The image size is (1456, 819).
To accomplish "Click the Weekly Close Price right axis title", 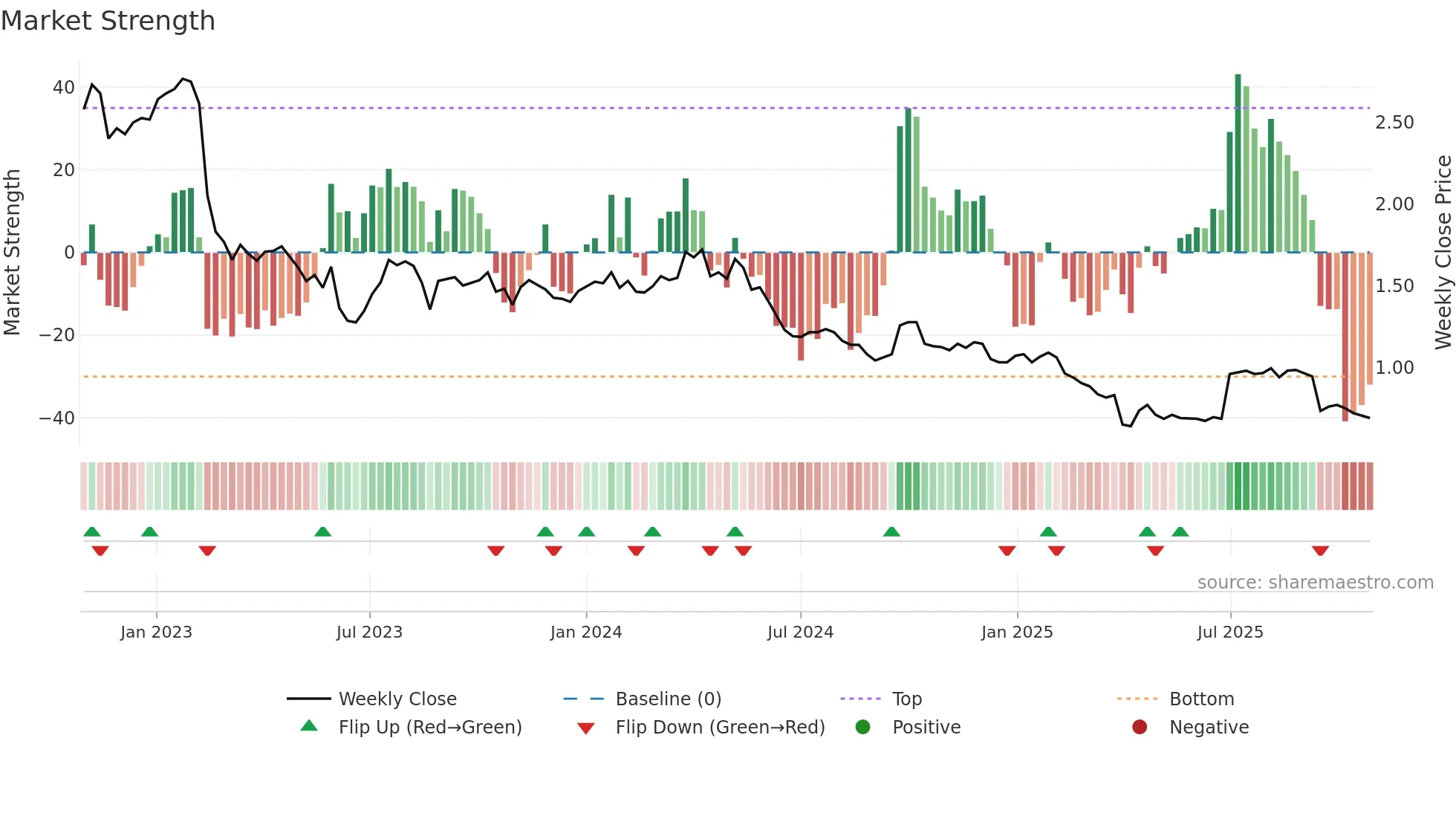I will coord(1443,252).
